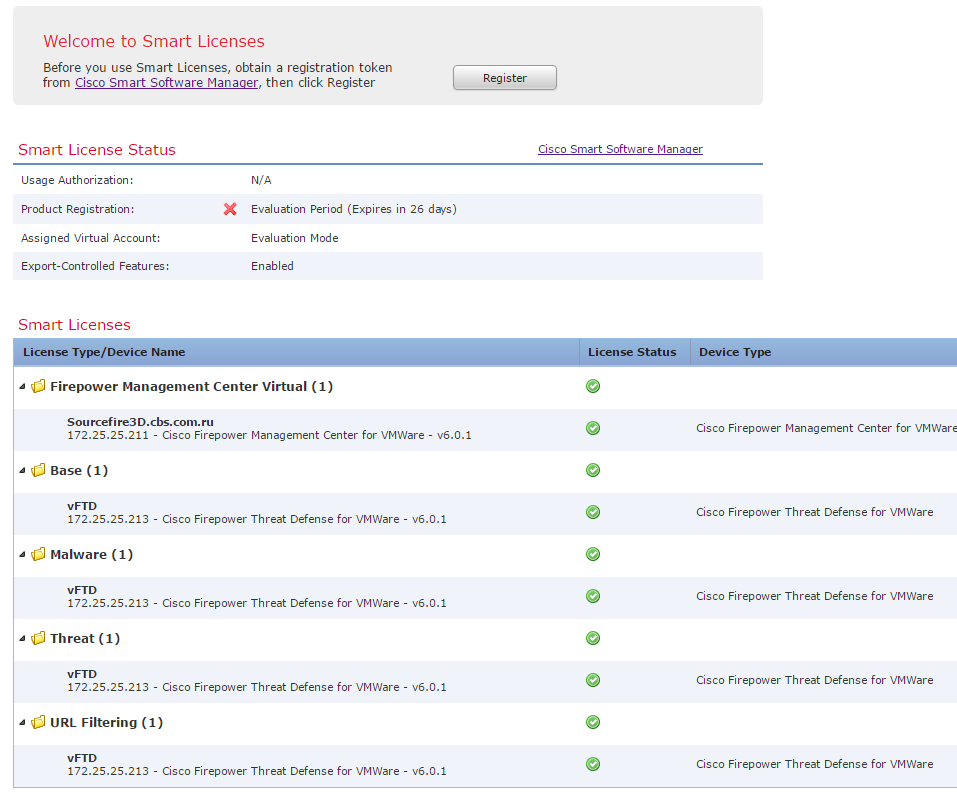Click green status check for vFTD under Malware
The width and height of the screenshot is (957, 792).
[593, 596]
